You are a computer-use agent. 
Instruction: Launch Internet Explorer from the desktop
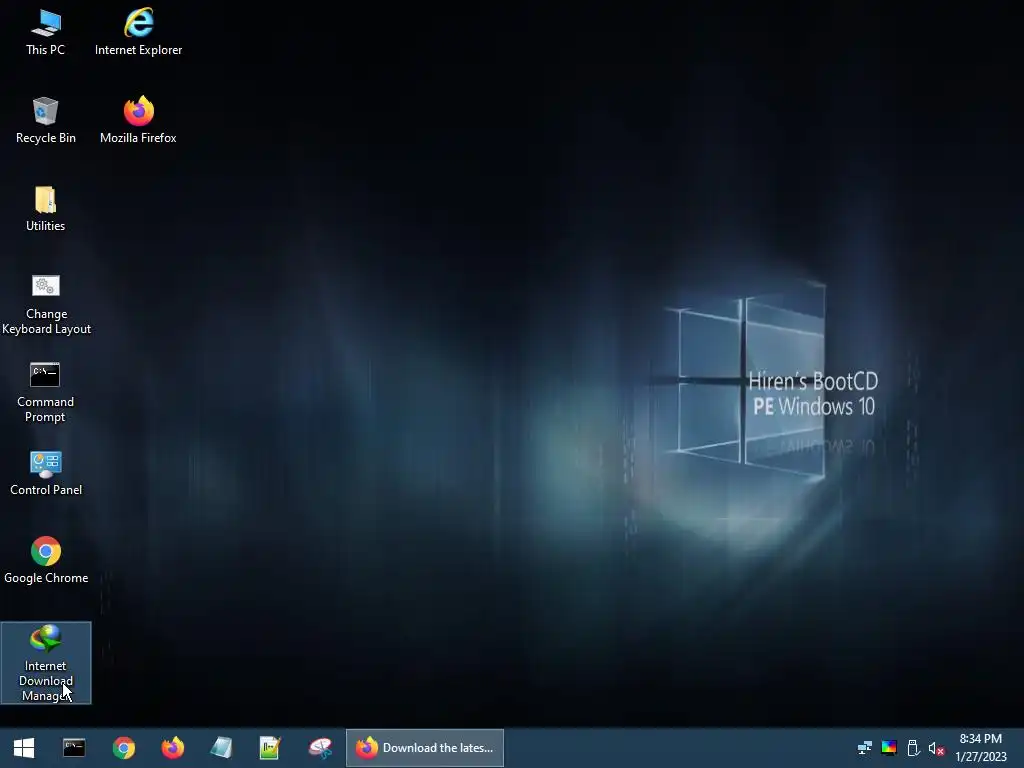coord(138,33)
